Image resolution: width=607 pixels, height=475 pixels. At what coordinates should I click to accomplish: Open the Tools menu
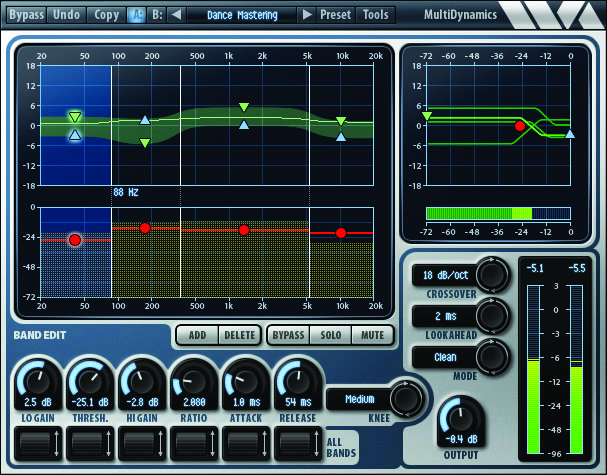(375, 15)
